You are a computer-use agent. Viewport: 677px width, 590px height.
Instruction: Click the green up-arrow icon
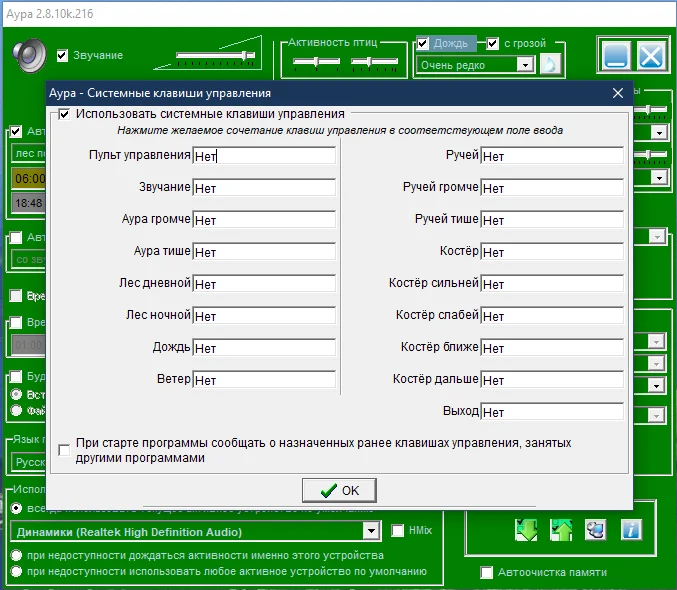561,530
